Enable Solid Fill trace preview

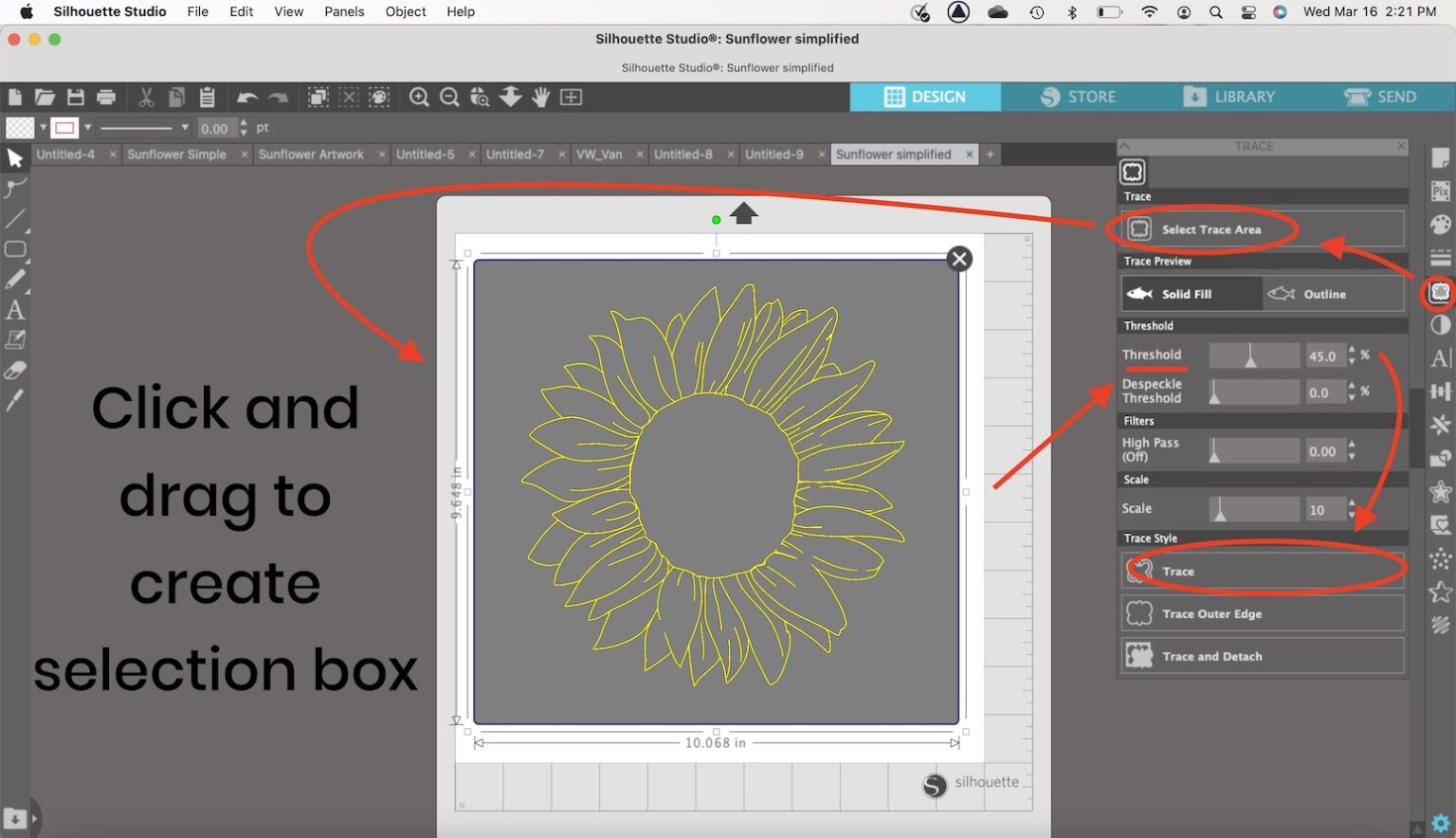pyautogui.click(x=1190, y=293)
